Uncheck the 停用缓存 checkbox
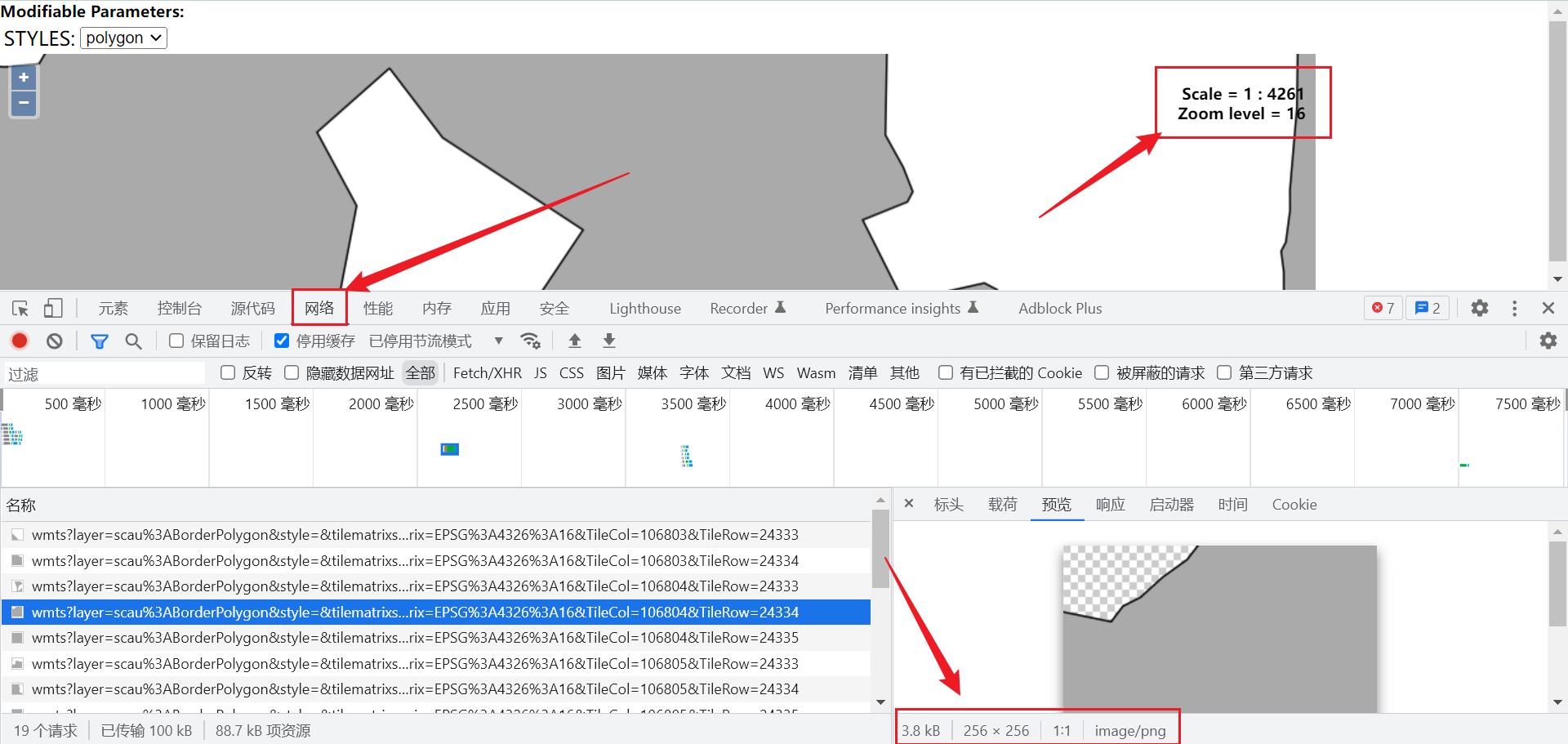The width and height of the screenshot is (1568, 744). (x=282, y=341)
